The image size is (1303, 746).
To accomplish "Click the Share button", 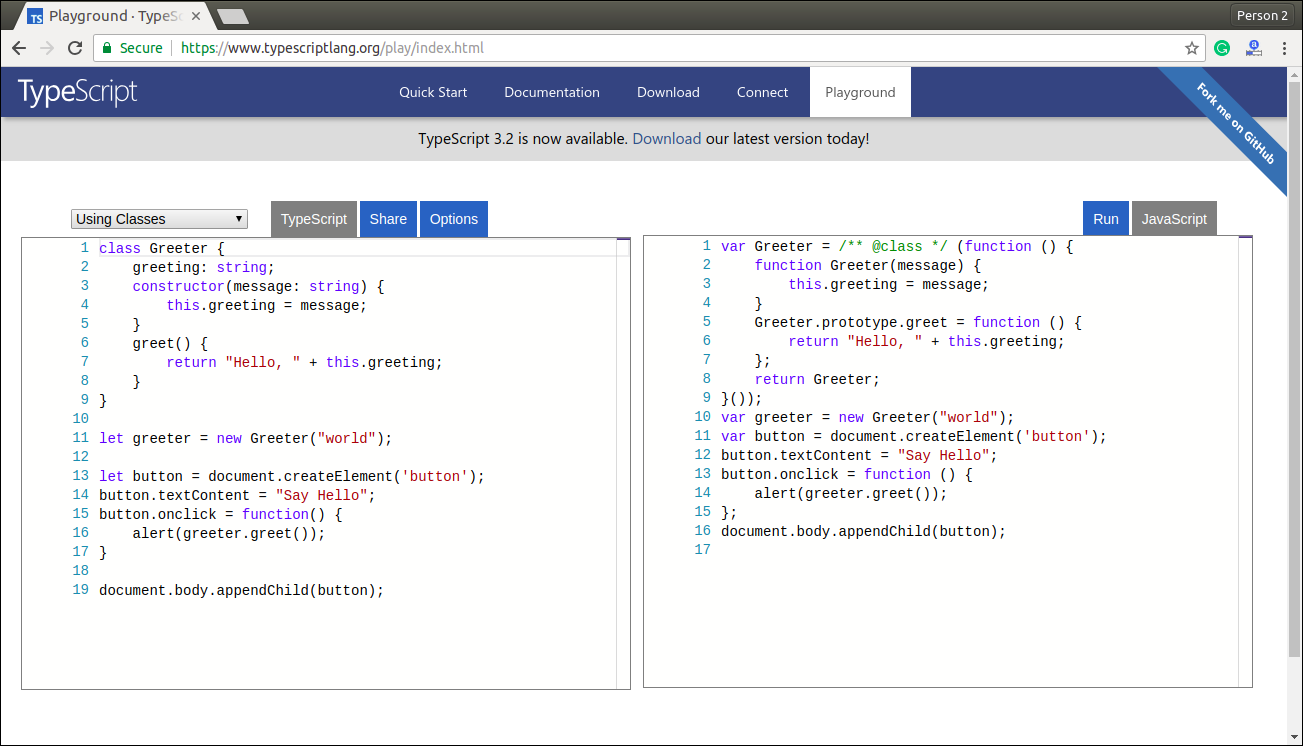I will click(x=388, y=219).
